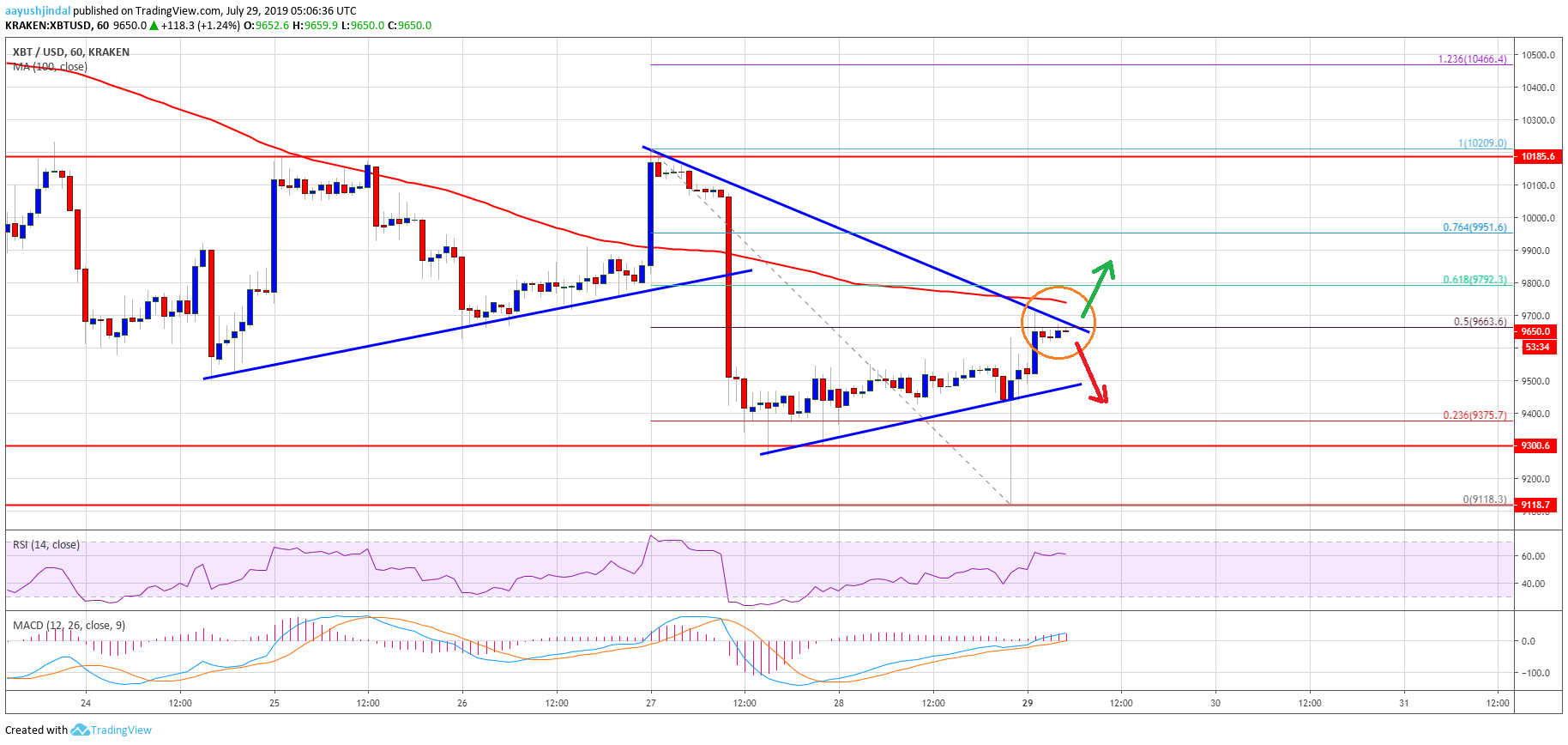
Task: Click the H:9659.9 high value in header
Action: (x=316, y=26)
